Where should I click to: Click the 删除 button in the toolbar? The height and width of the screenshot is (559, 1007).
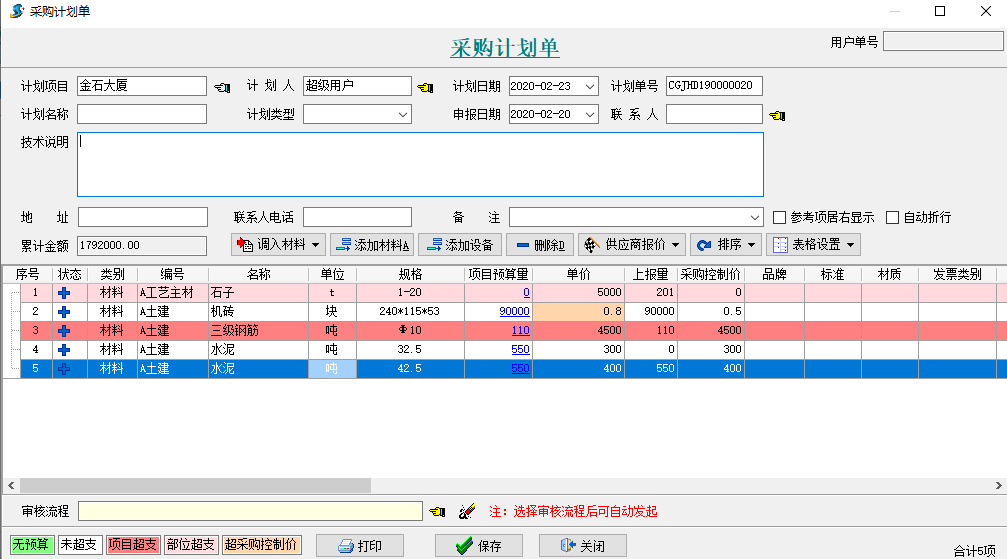pos(539,245)
